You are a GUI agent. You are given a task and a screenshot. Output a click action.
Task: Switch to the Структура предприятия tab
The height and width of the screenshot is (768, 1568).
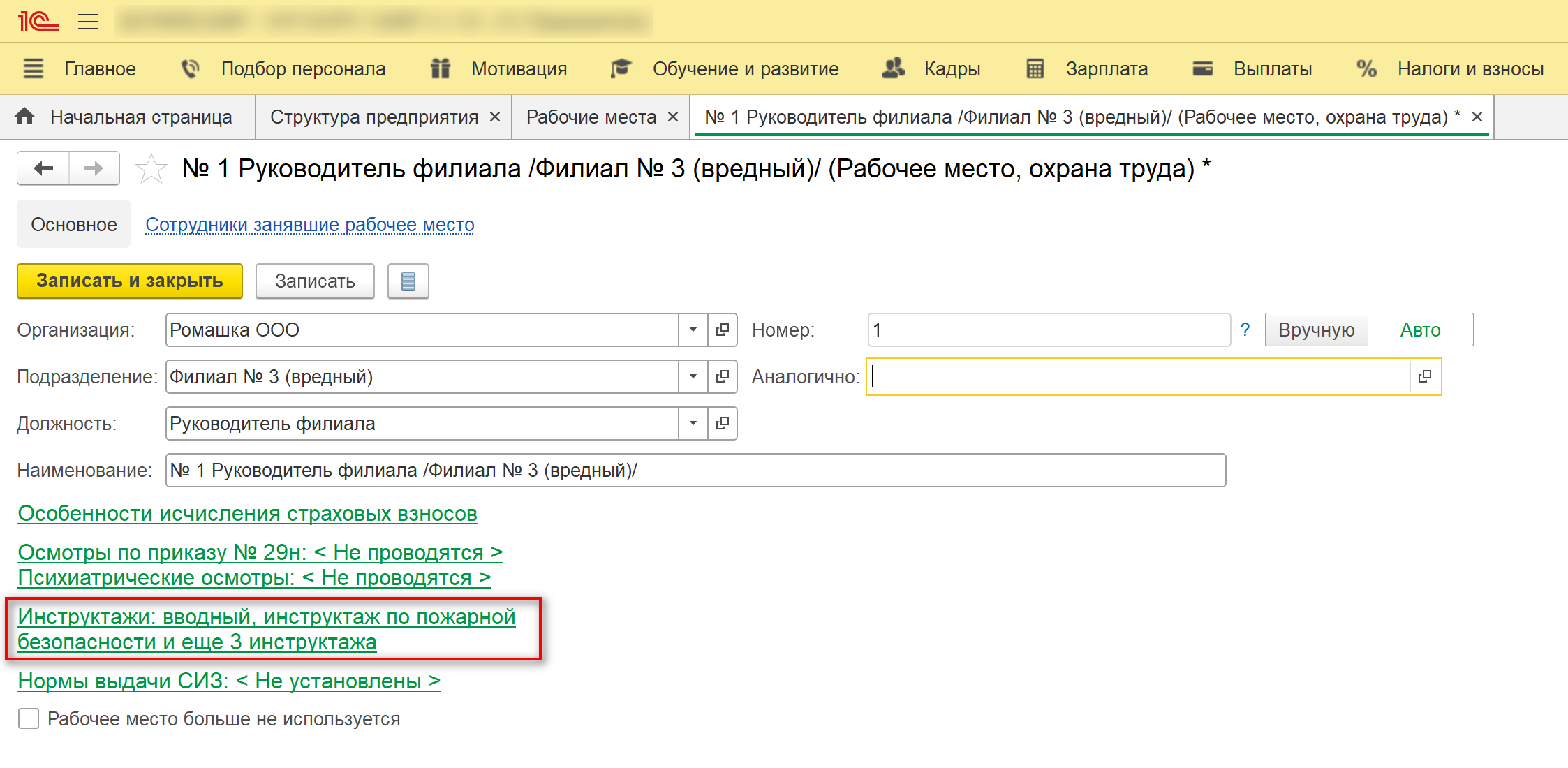374,117
